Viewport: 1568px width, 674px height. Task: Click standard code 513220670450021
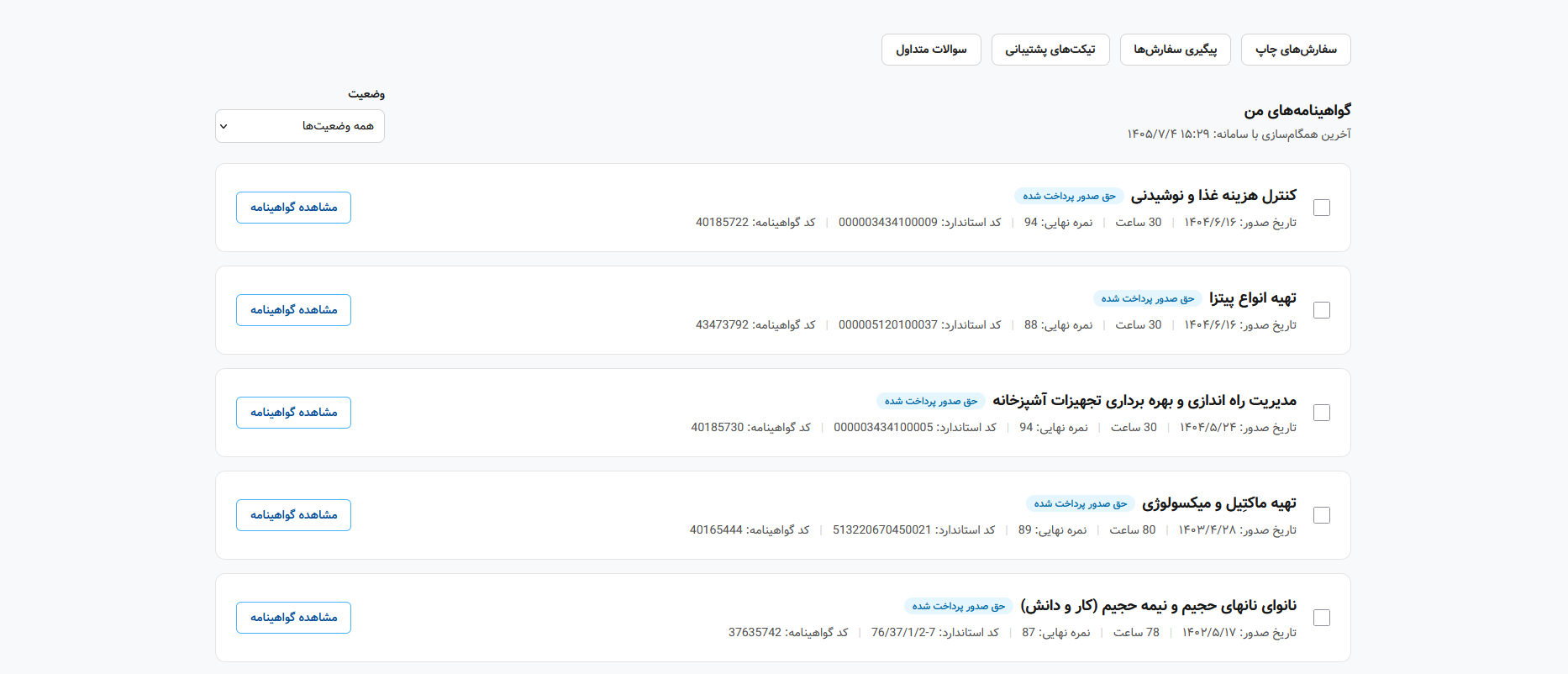(914, 529)
